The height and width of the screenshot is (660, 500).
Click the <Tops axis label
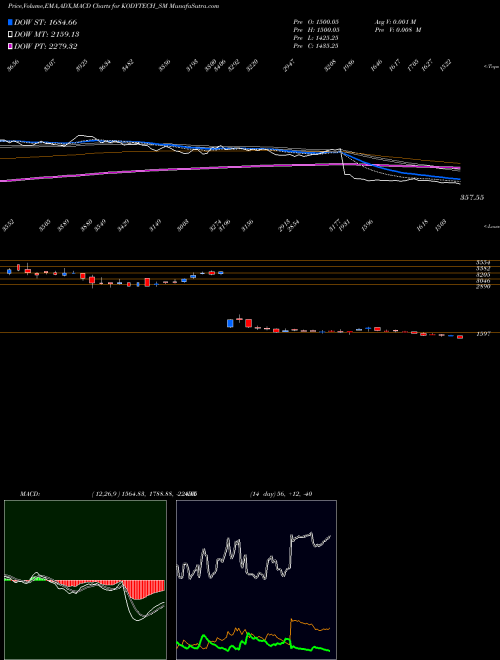coord(492,67)
